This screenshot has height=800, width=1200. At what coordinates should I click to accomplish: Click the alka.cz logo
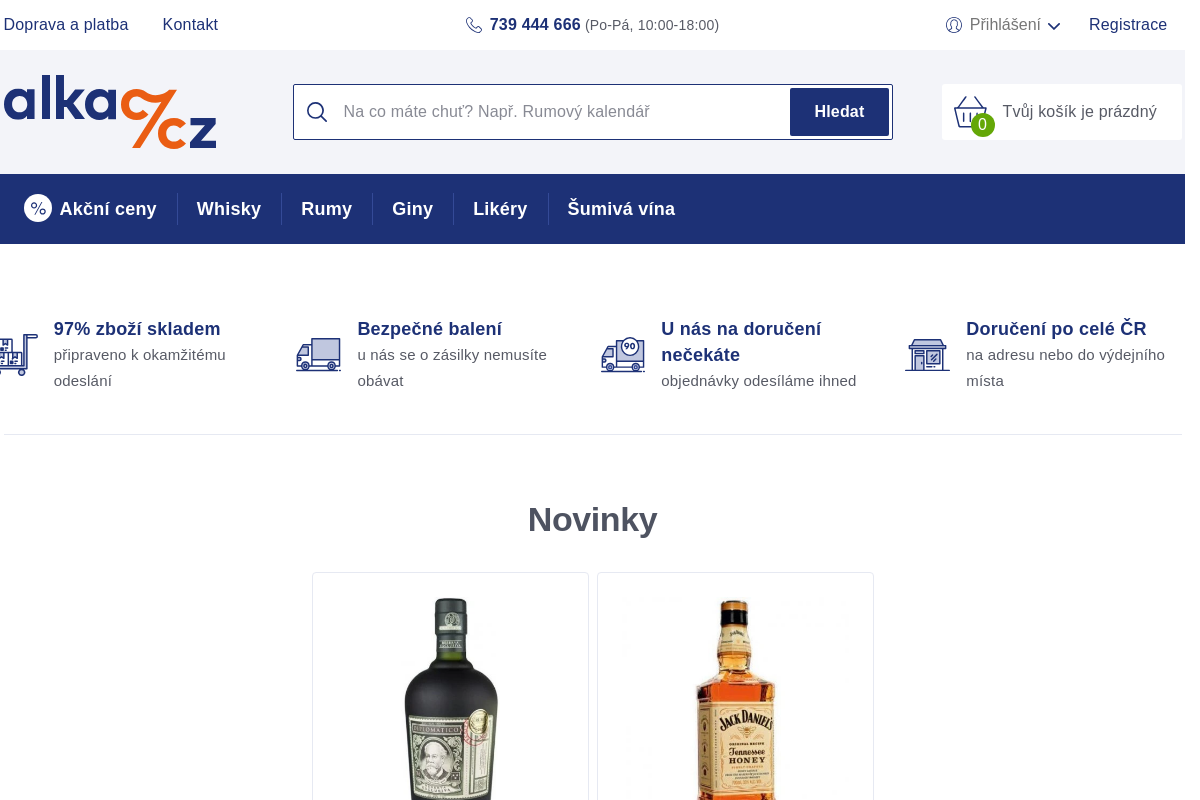pyautogui.click(x=110, y=112)
